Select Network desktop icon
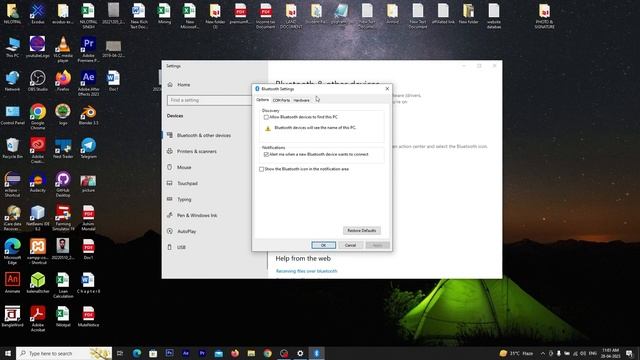 point(12,80)
